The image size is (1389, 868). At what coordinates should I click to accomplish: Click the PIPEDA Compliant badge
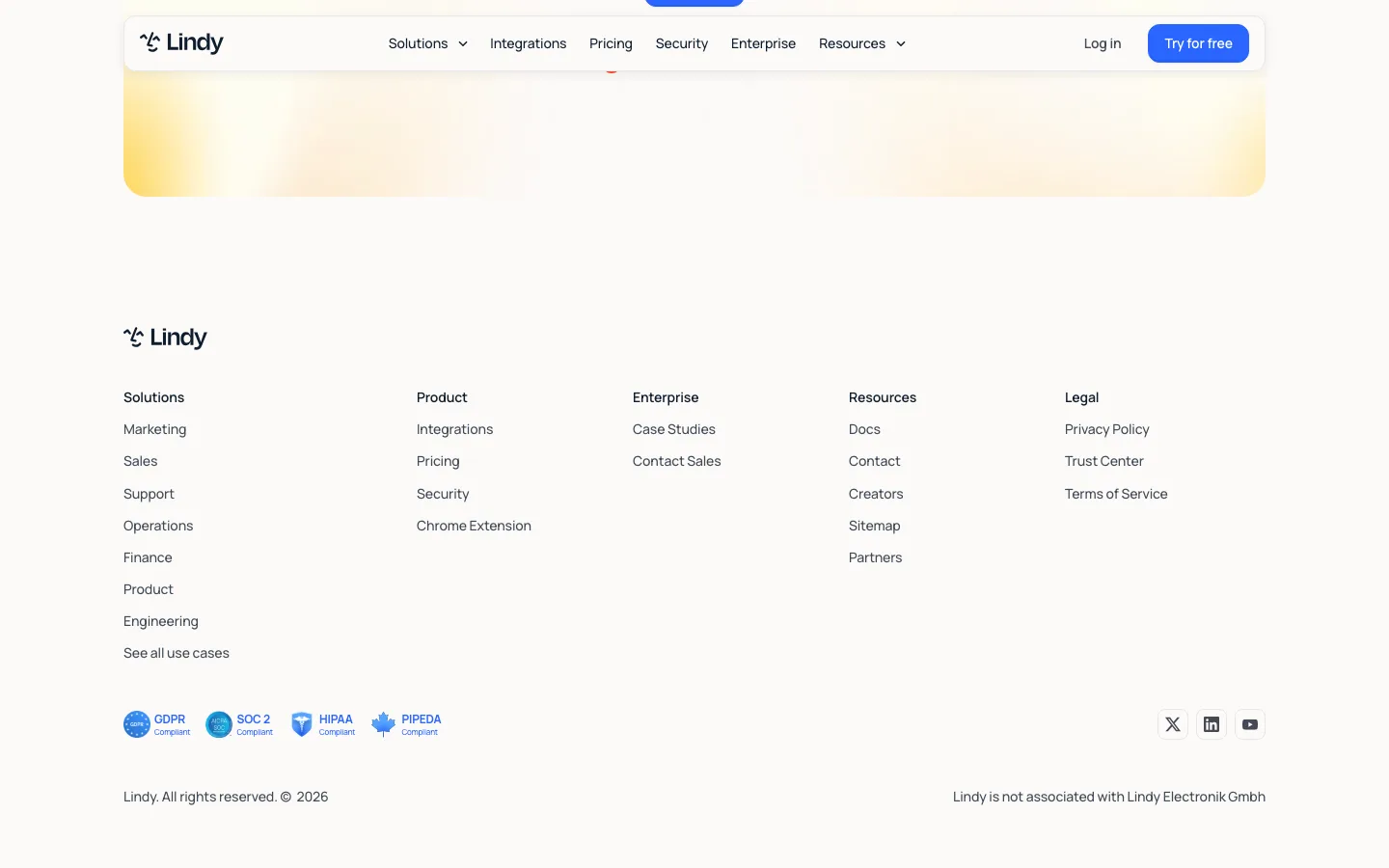pyautogui.click(x=406, y=724)
